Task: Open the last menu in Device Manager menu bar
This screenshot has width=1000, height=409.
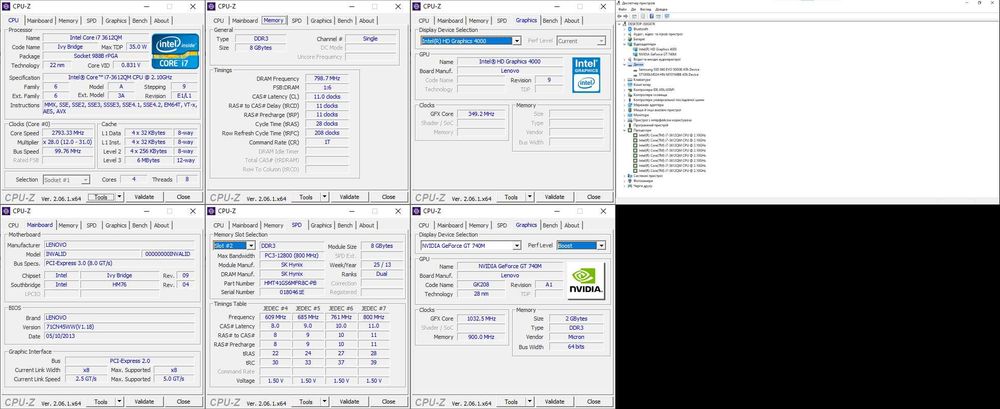Action: [661, 10]
